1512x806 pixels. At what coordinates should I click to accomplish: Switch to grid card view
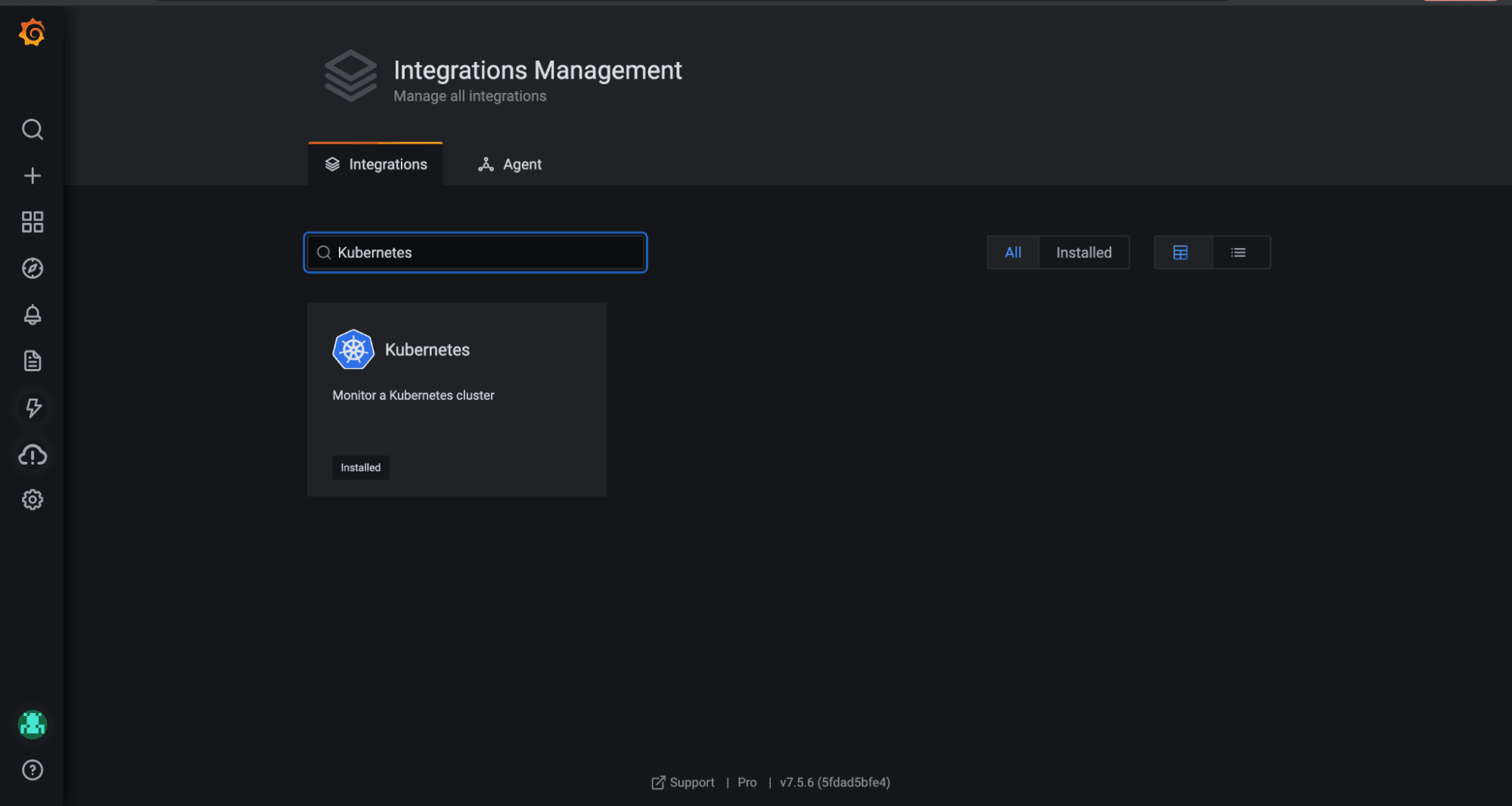(x=1180, y=253)
